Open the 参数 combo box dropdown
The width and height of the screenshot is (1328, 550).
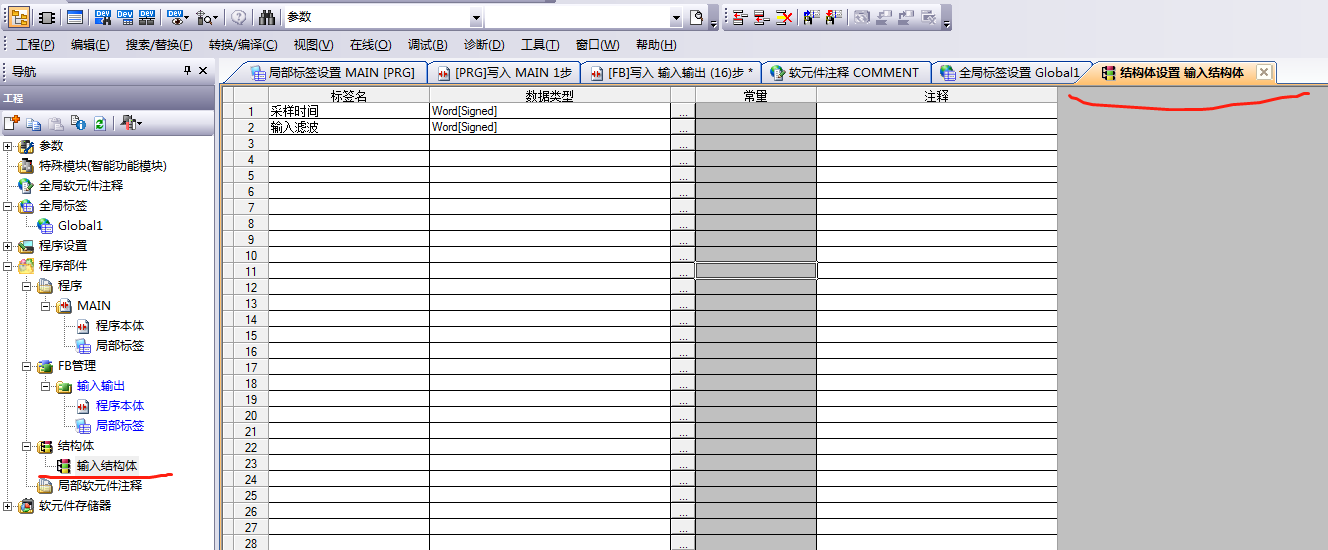coord(476,18)
